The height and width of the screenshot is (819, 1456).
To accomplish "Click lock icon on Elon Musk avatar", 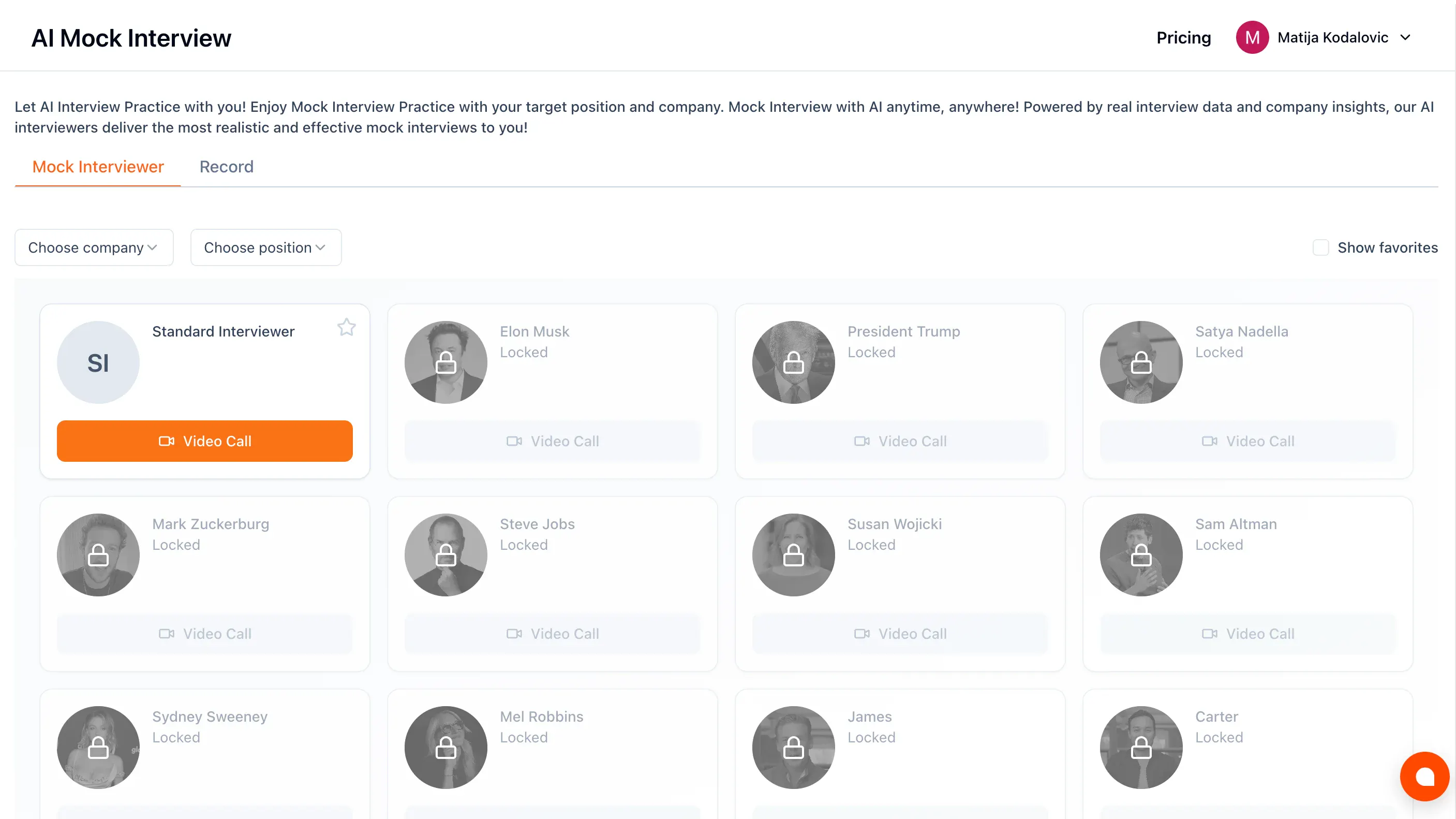I will (446, 362).
